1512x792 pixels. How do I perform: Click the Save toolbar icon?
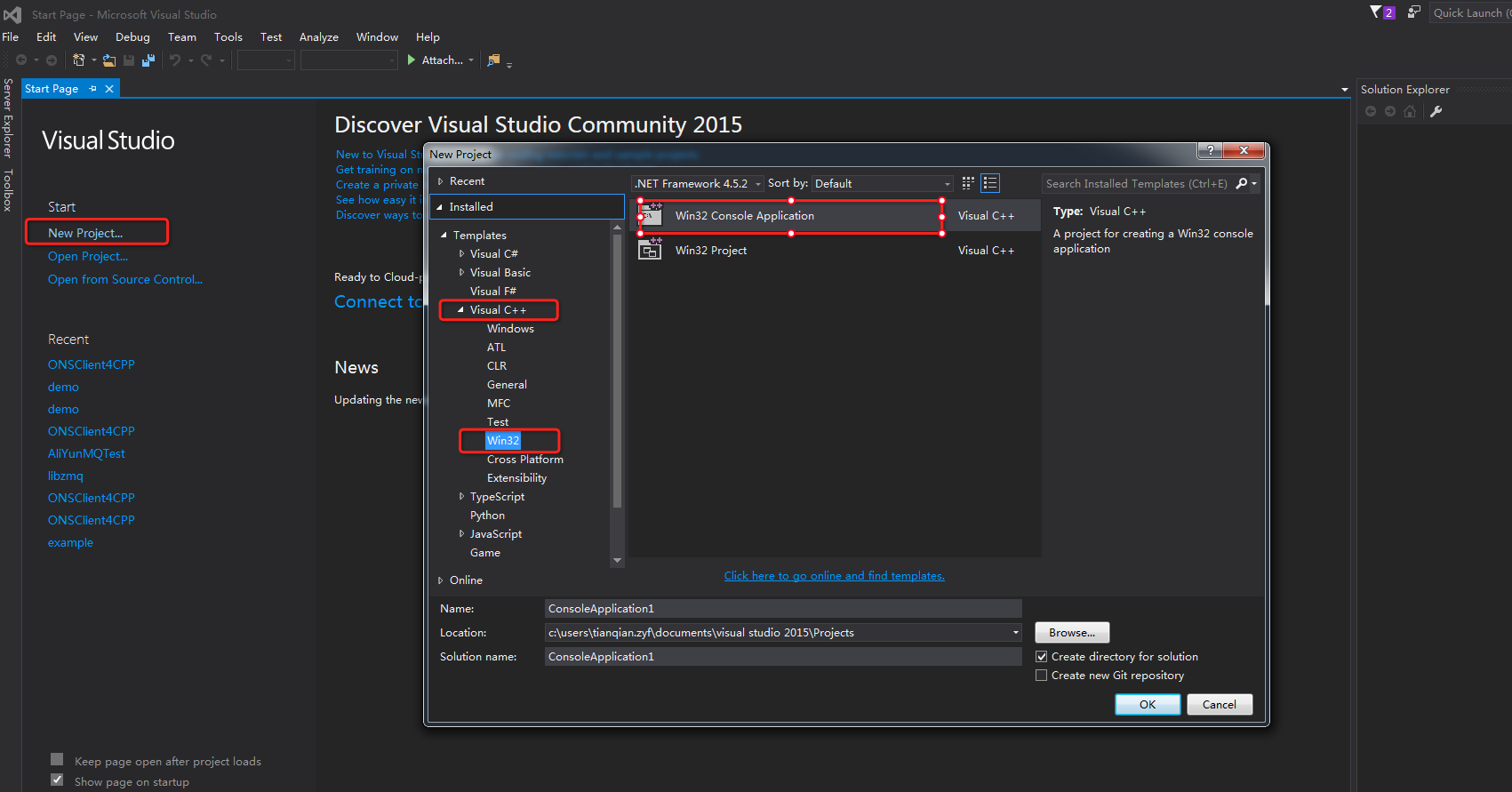click(129, 60)
